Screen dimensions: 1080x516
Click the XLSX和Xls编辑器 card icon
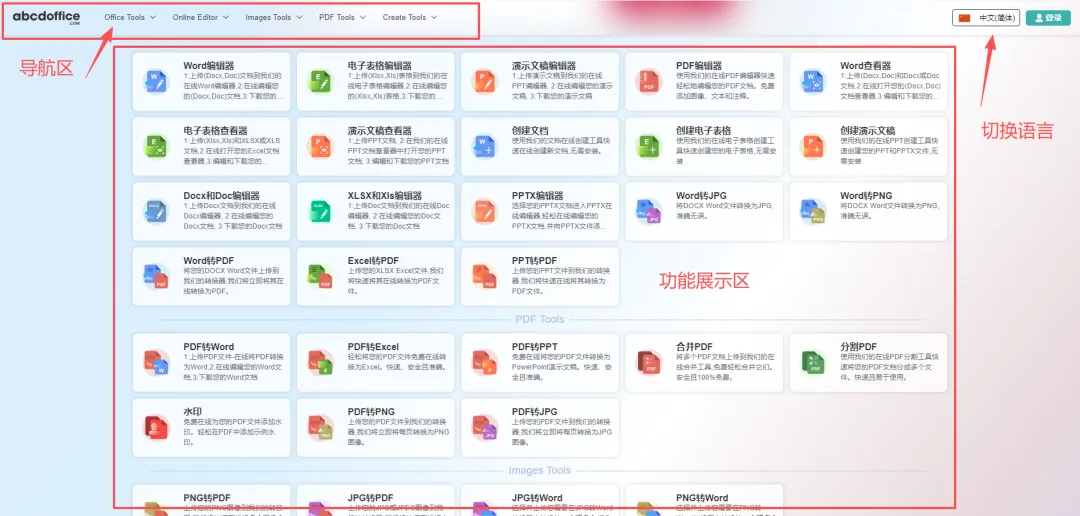click(x=320, y=211)
